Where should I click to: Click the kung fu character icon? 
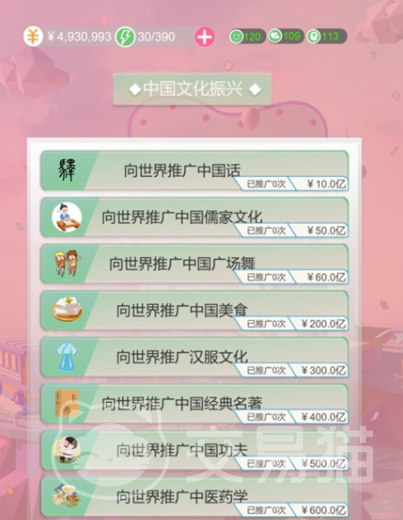[67, 450]
